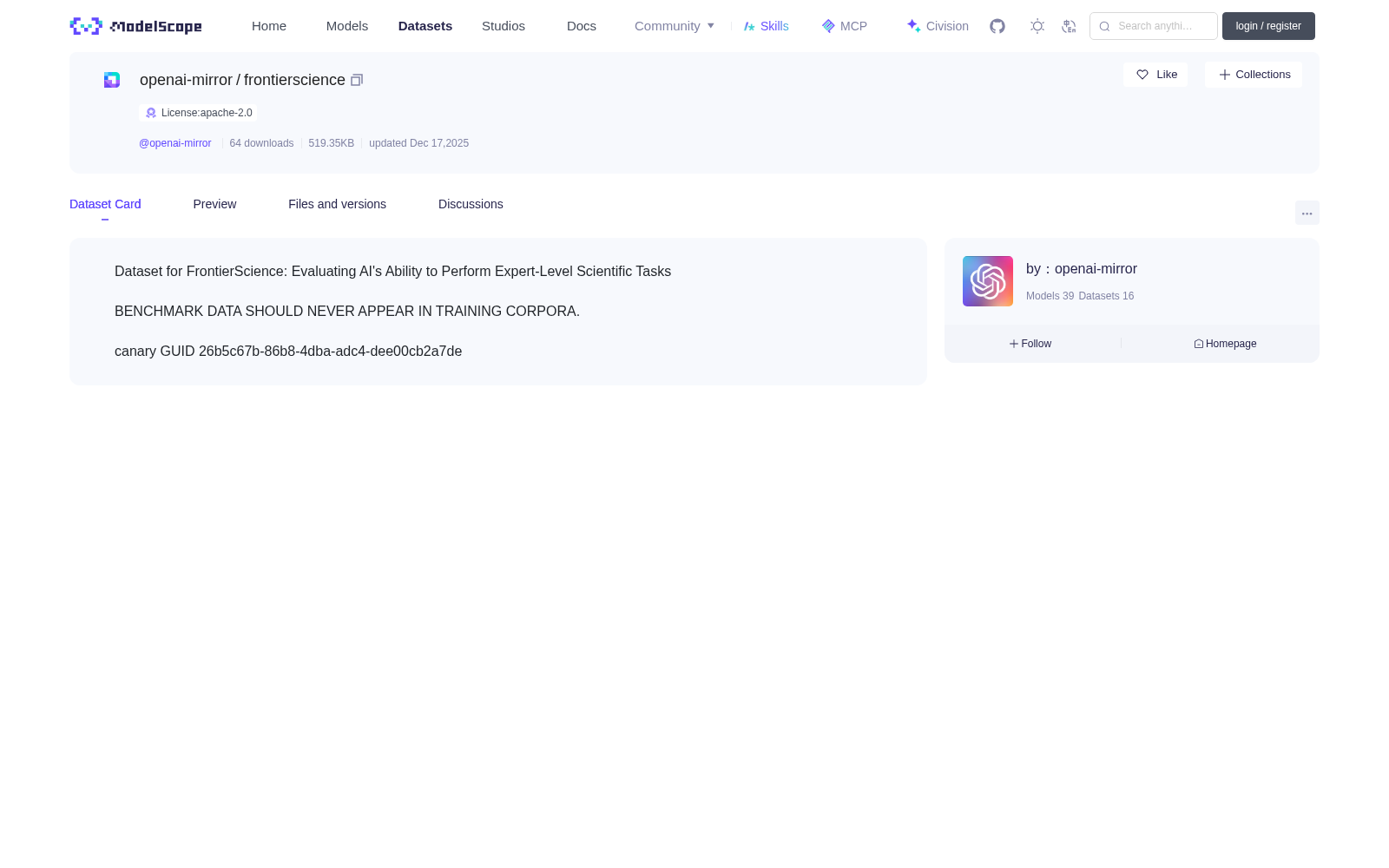The width and height of the screenshot is (1389, 868).
Task: Toggle the light/dark theme sun icon
Action: [1037, 26]
